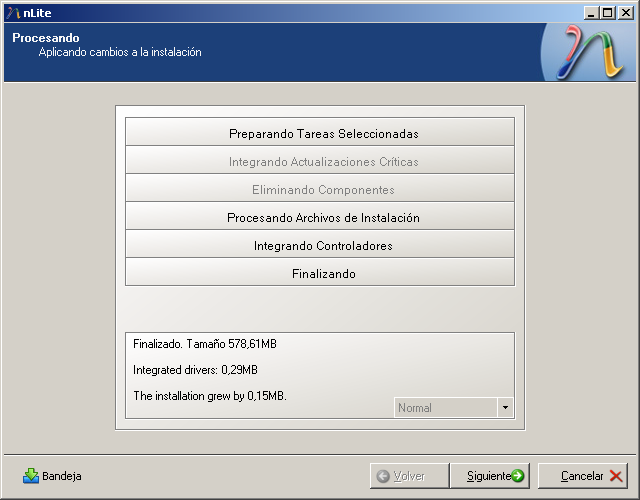This screenshot has width=640, height=500.
Task: Click the nLite logo in header
Action: click(589, 52)
